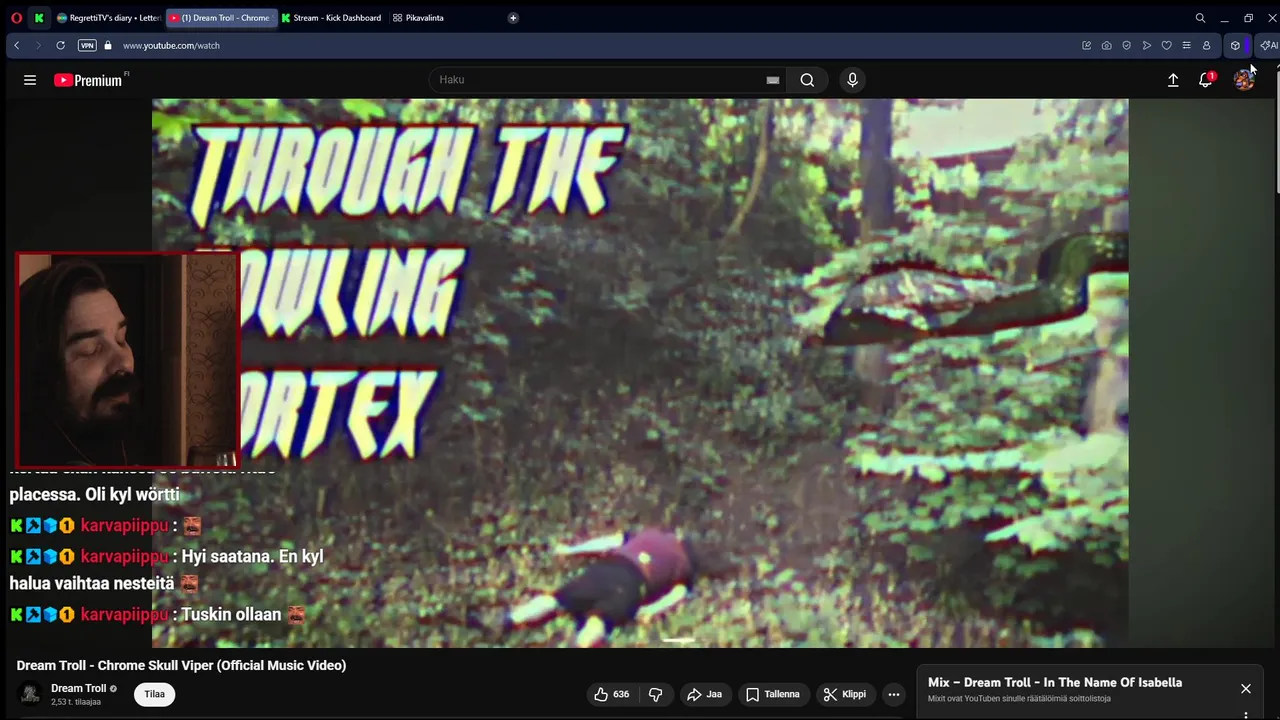
Task: Open the extensions cube icon
Action: pos(1235,45)
